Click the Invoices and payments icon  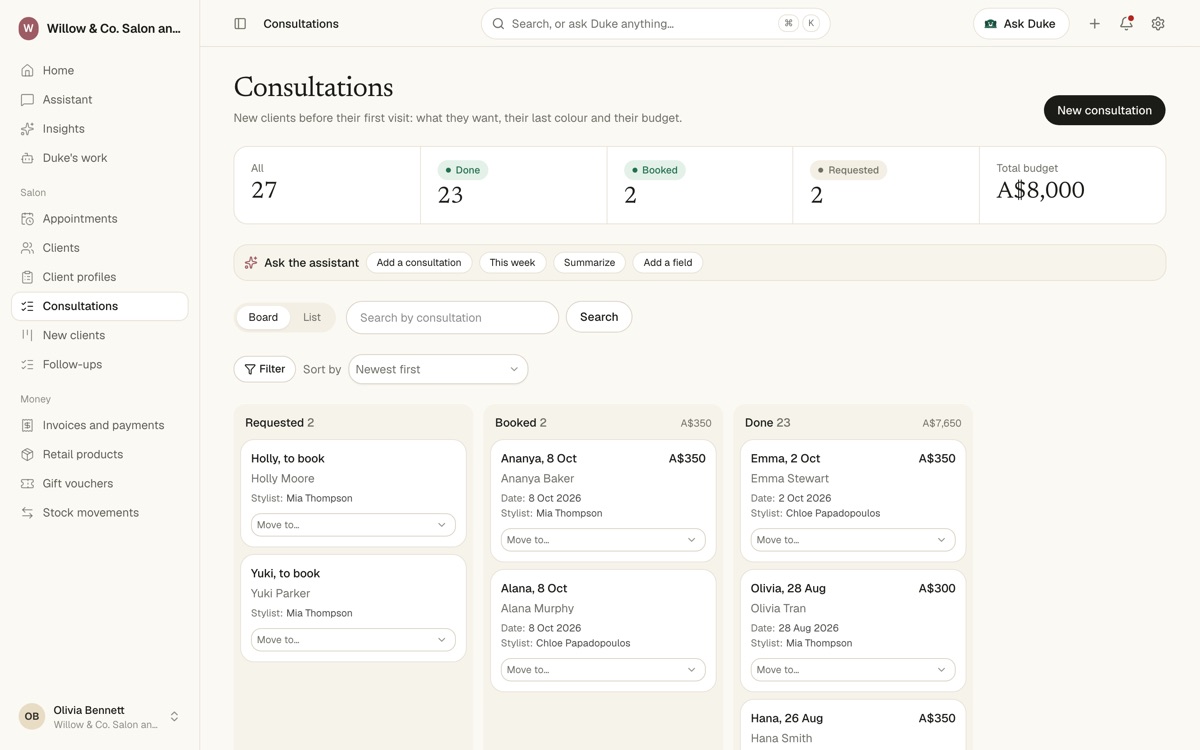pyautogui.click(x=27, y=425)
